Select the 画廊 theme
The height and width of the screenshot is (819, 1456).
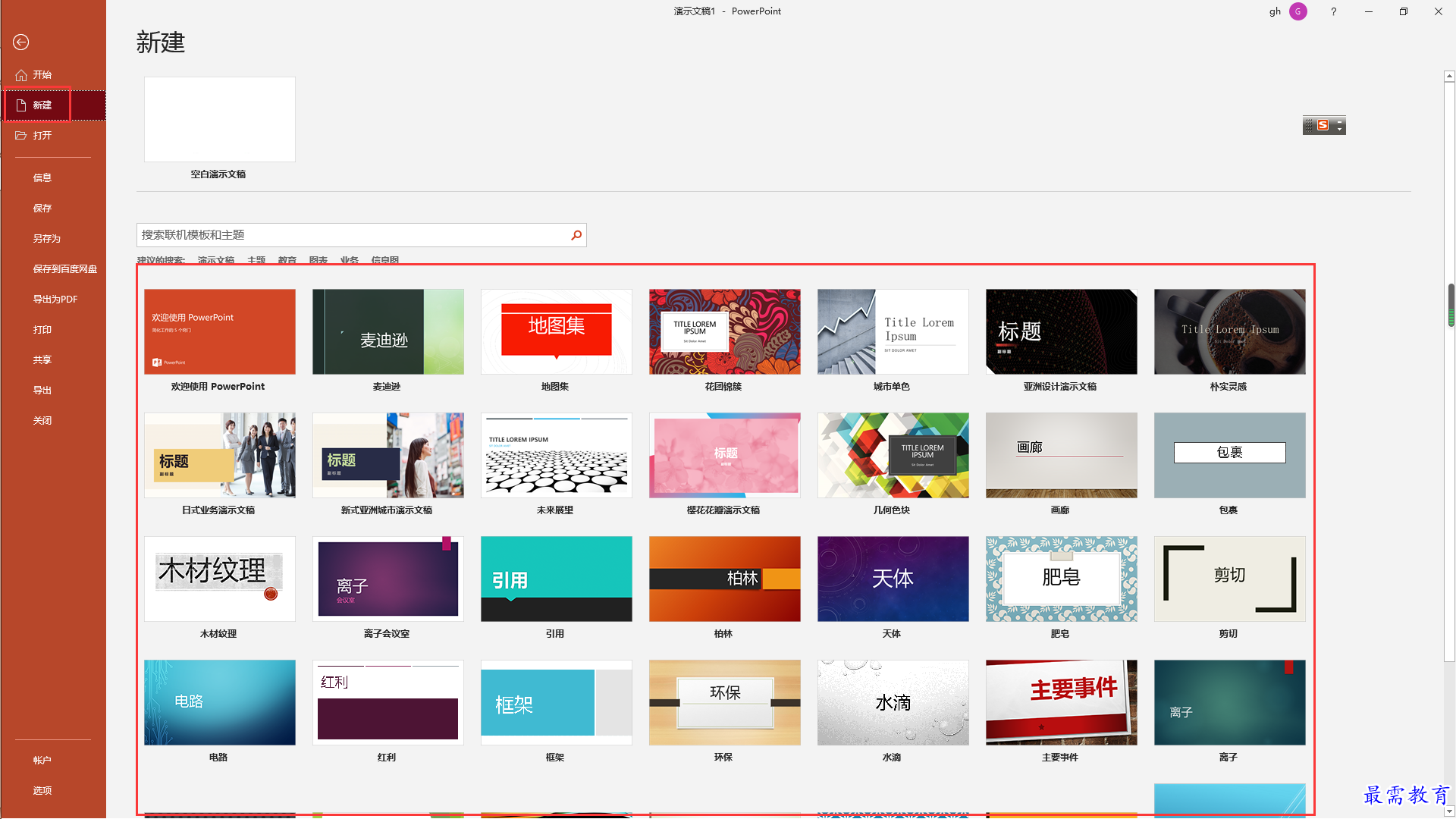(1062, 455)
